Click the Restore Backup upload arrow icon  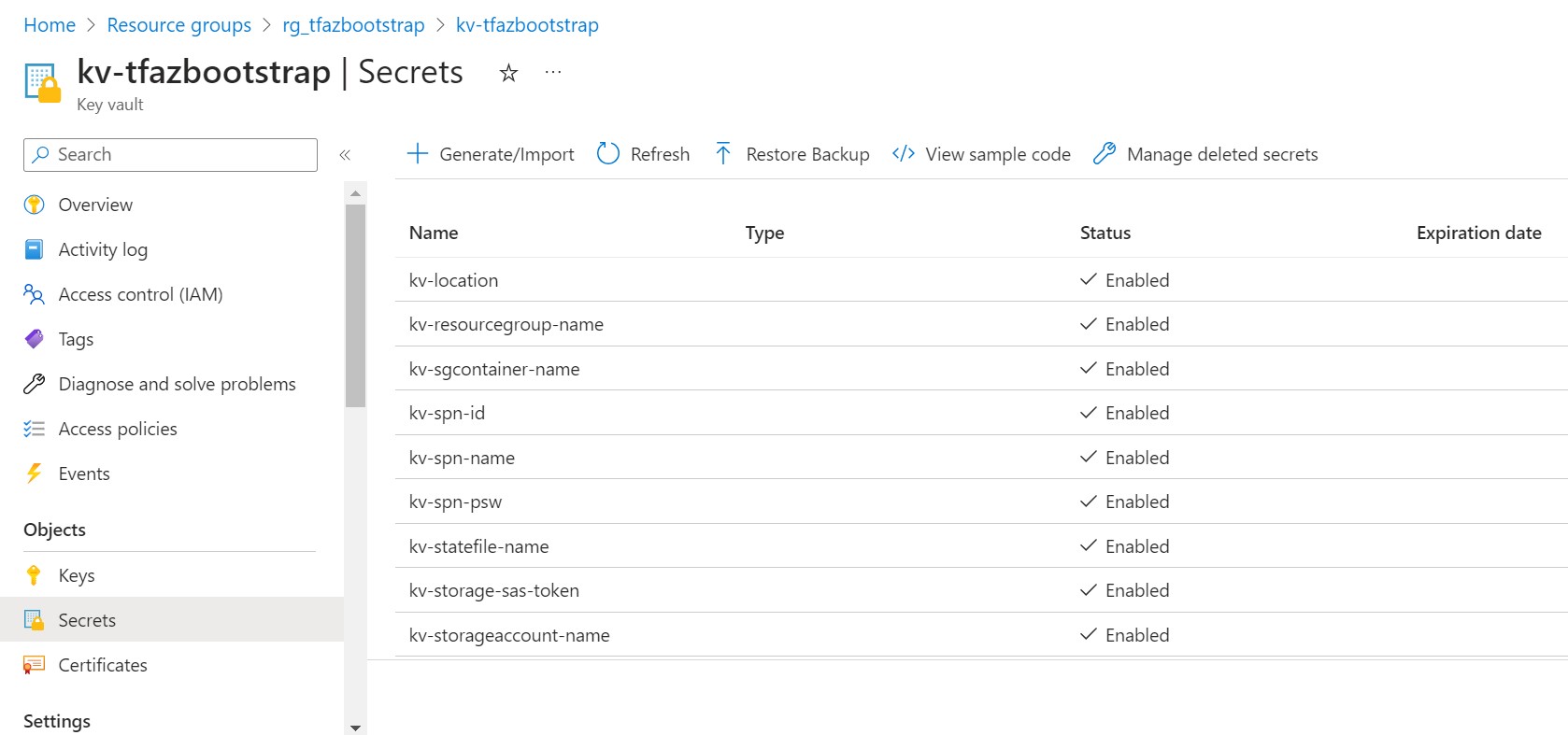(723, 154)
